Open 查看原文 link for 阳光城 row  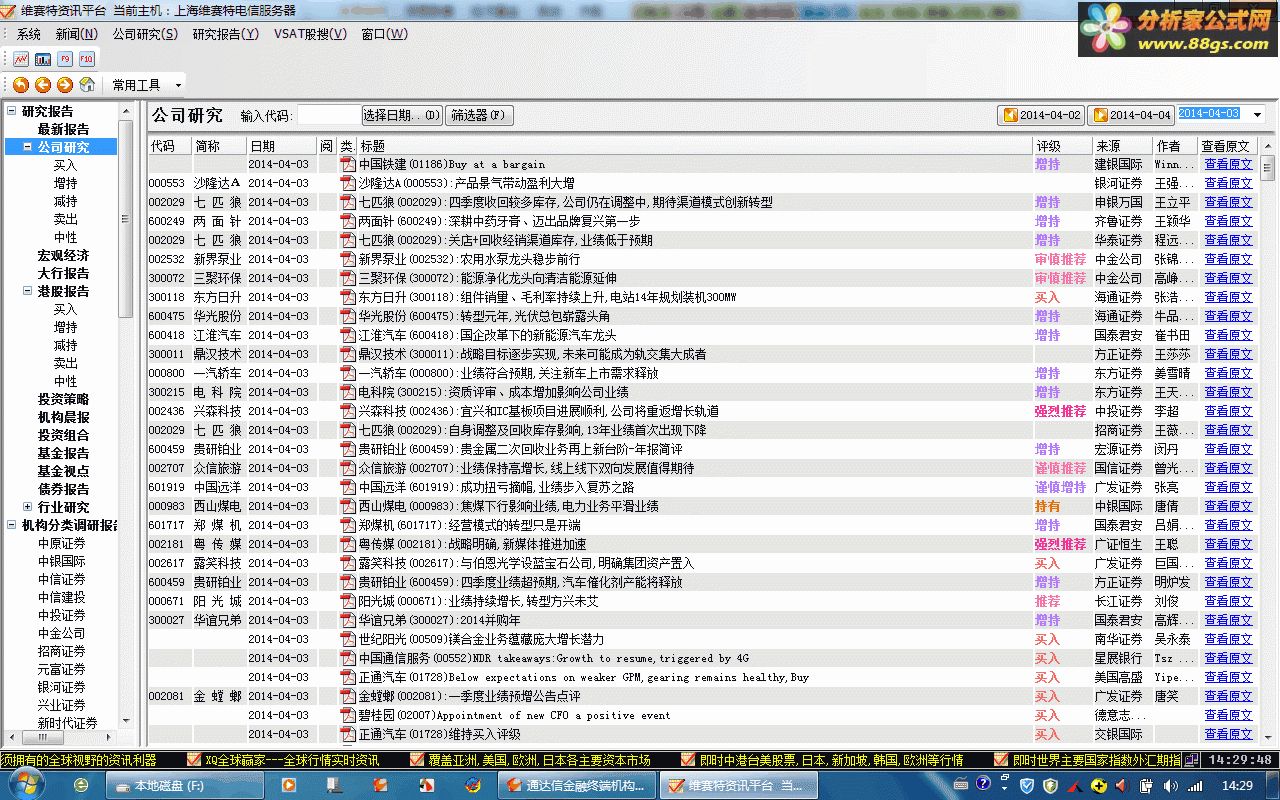[x=1228, y=601]
